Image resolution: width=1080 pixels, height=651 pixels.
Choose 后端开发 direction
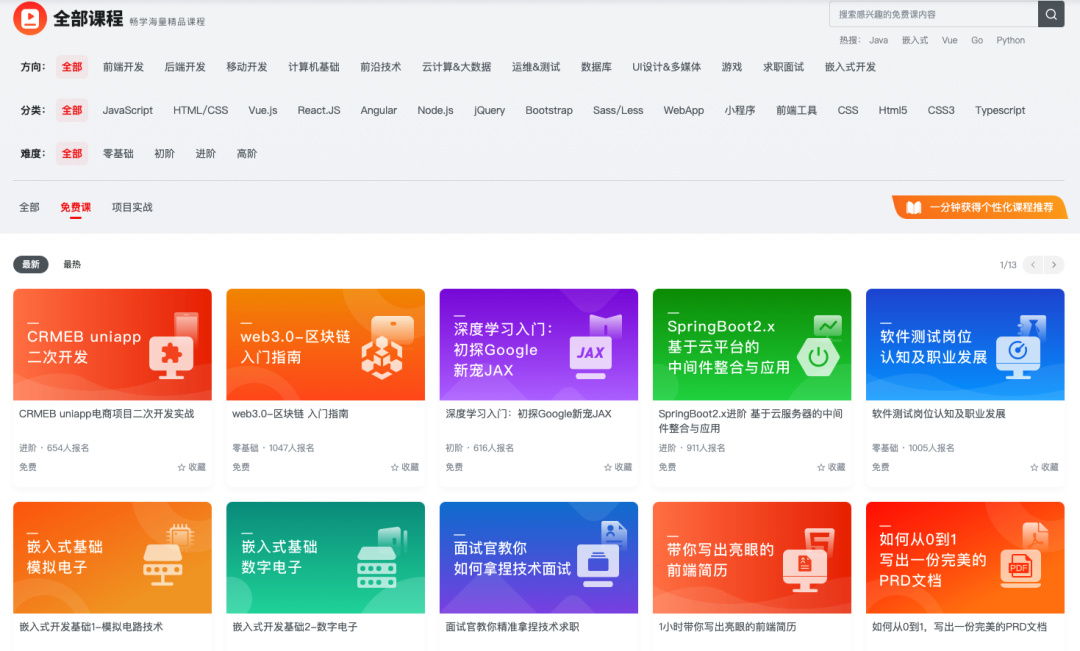click(185, 67)
